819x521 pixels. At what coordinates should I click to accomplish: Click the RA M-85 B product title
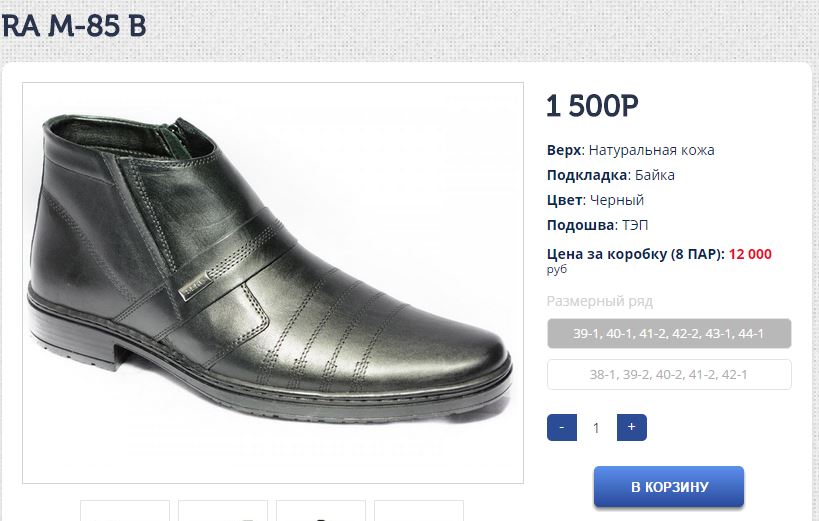click(x=74, y=27)
